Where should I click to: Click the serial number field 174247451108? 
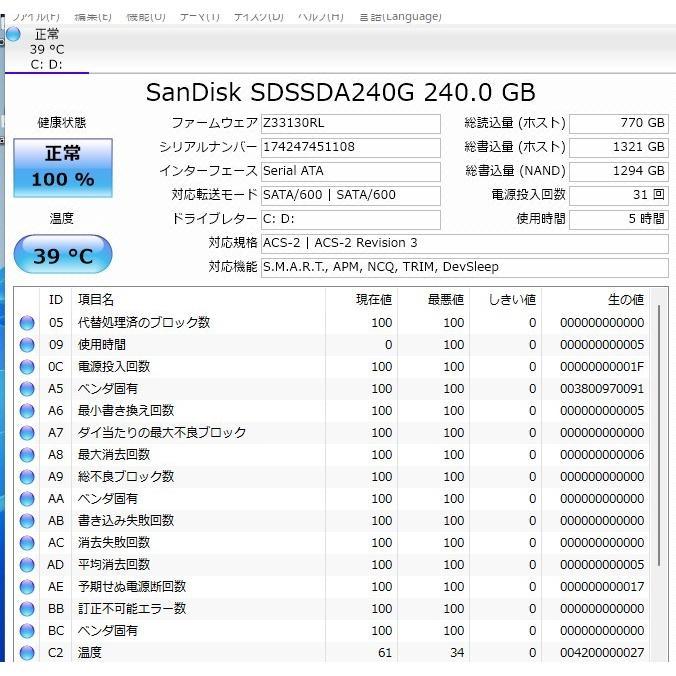tap(351, 147)
